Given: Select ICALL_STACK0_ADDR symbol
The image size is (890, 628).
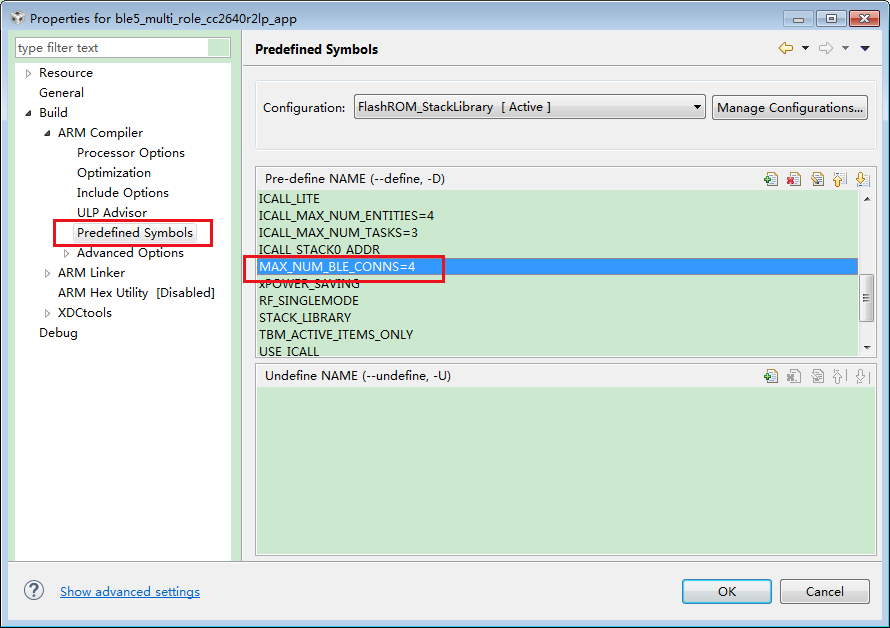Looking at the screenshot, I should click(557, 250).
